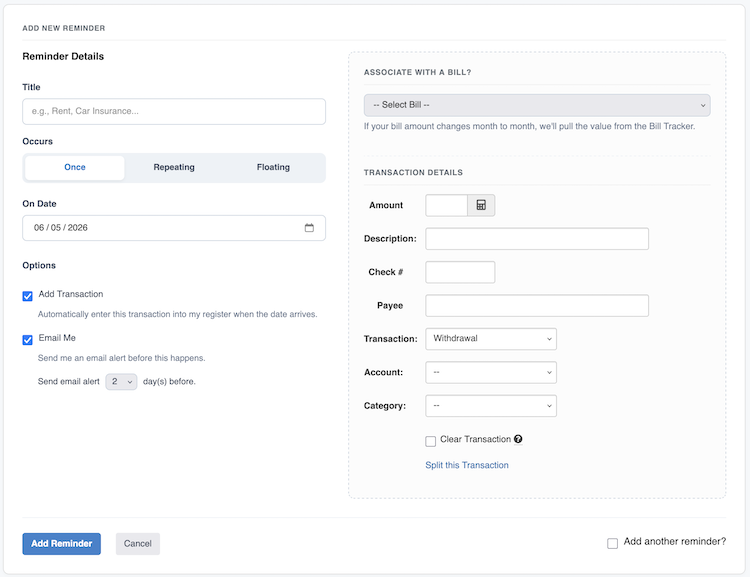This screenshot has height=577, width=750.
Task: Click the Add another reminder? label
Action: click(674, 542)
